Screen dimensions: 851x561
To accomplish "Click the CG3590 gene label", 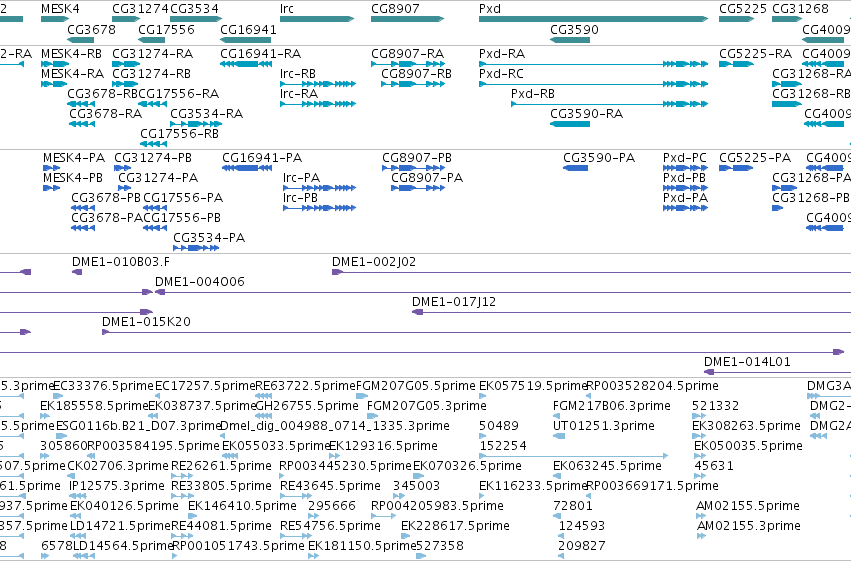I will click(574, 29).
